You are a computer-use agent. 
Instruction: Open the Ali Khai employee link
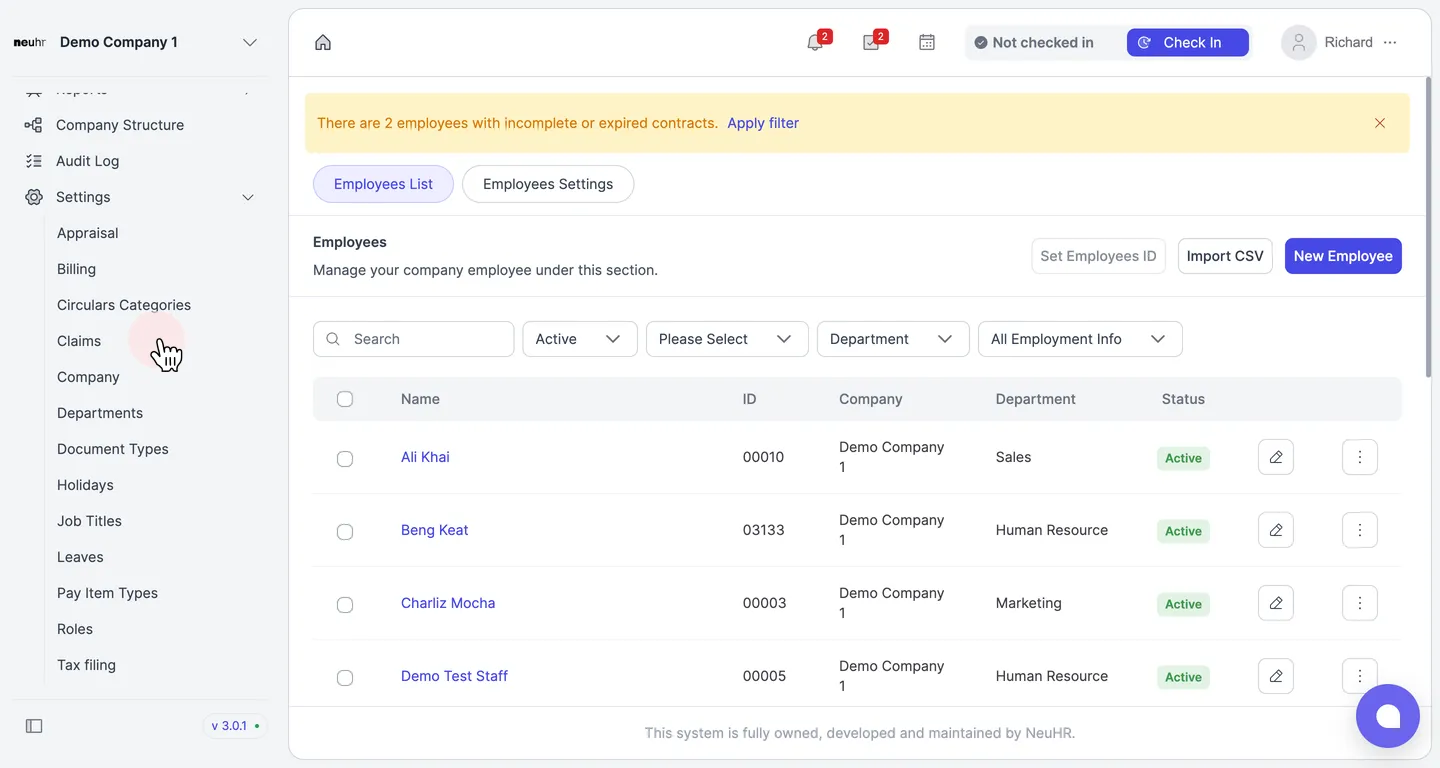(425, 457)
